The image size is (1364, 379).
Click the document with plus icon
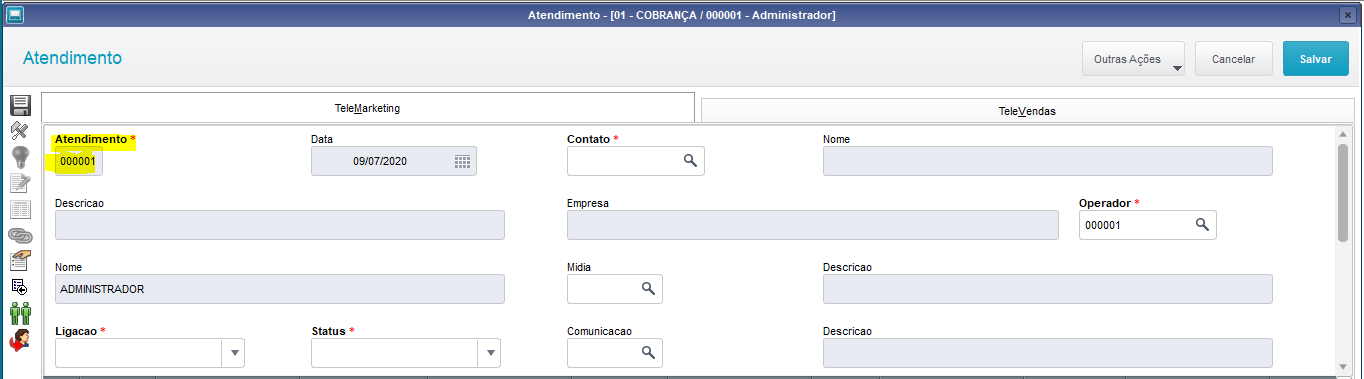click(x=20, y=287)
